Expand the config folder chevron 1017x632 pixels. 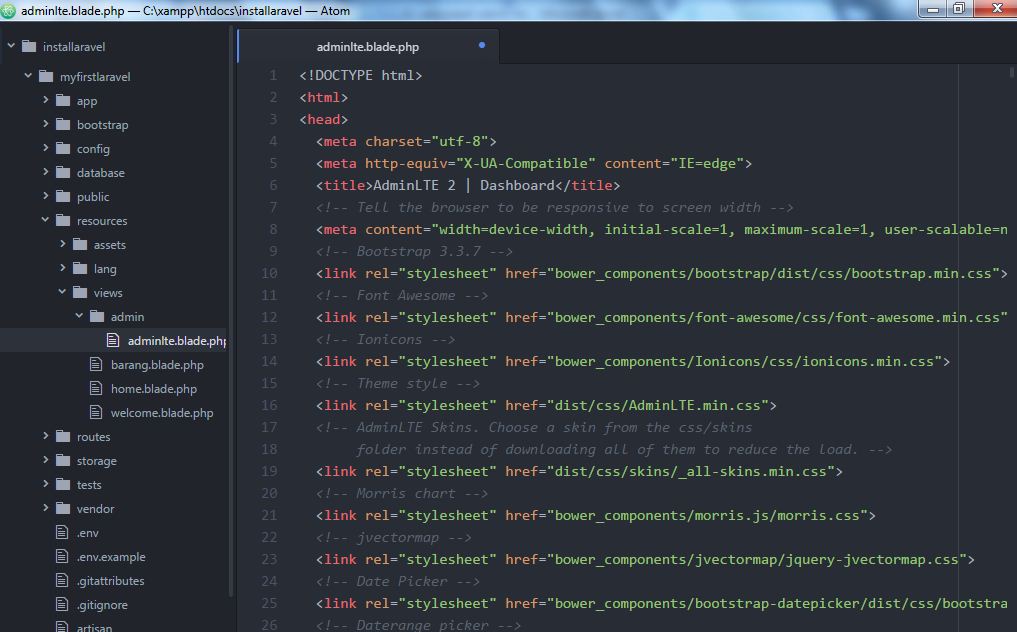[x=45, y=148]
